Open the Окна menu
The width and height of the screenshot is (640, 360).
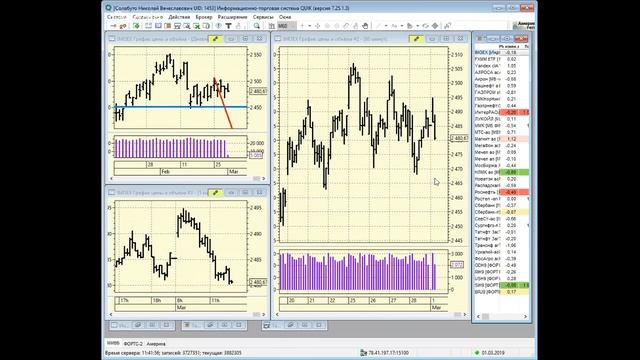[284, 17]
